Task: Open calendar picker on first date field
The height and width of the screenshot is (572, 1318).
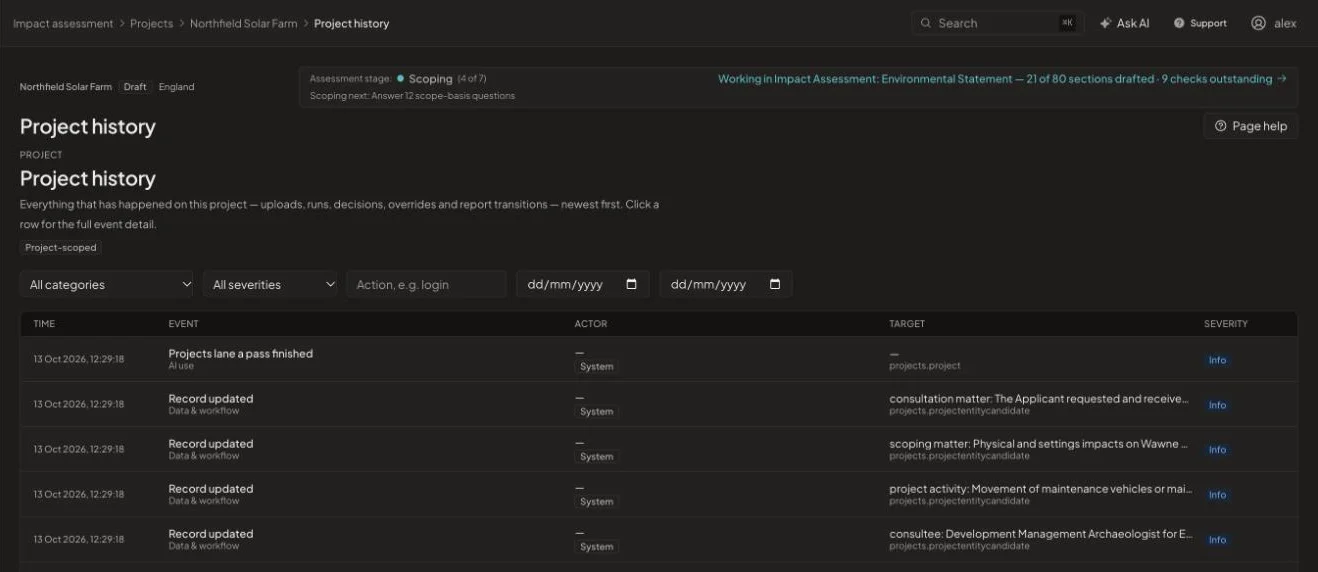Action: pos(631,284)
